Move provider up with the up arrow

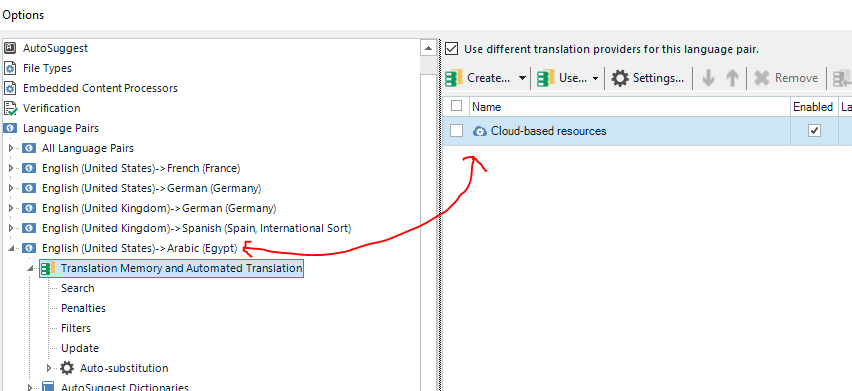[x=732, y=78]
